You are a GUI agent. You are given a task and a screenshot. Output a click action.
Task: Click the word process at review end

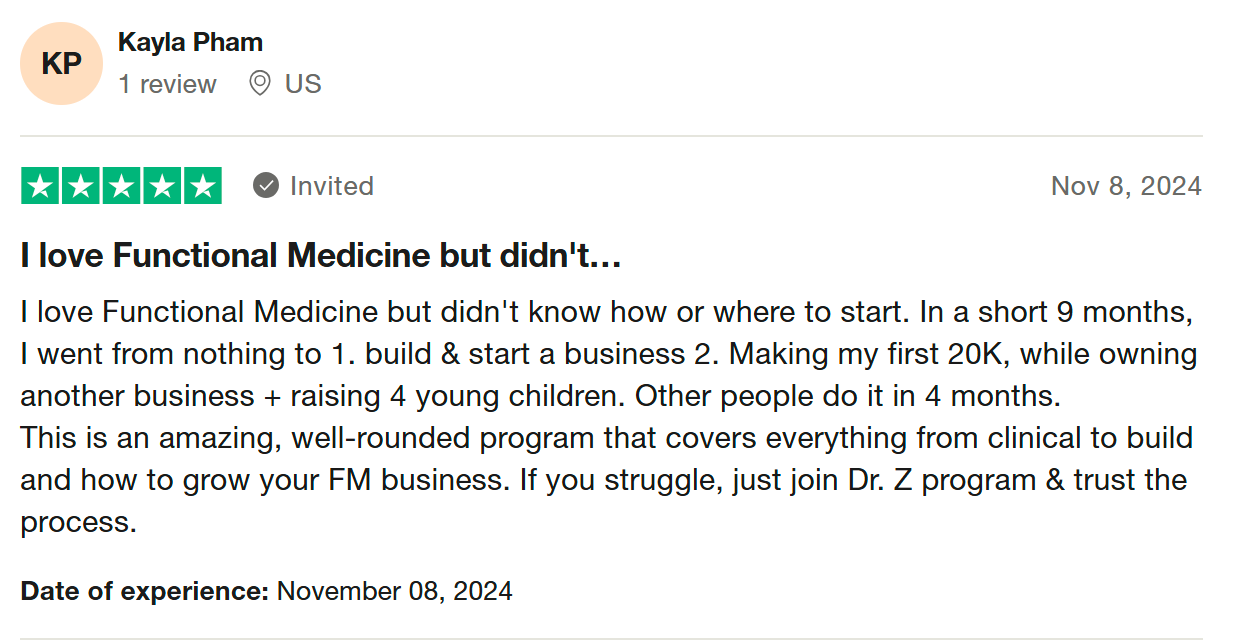click(78, 522)
